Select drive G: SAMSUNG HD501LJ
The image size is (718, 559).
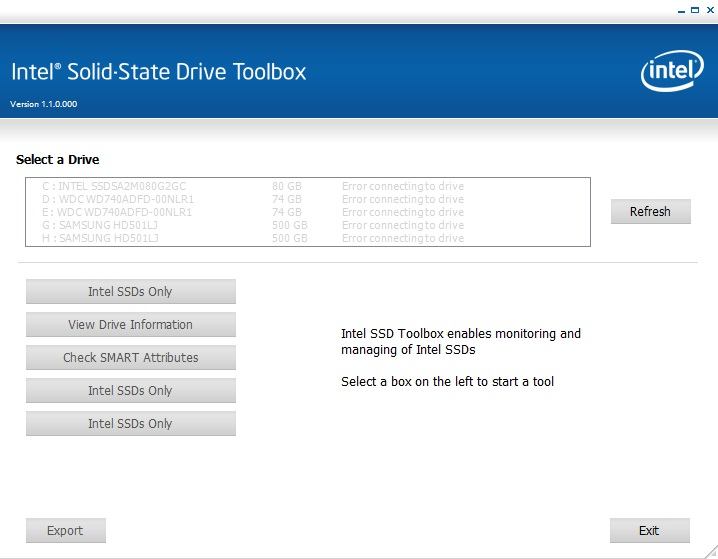point(308,225)
